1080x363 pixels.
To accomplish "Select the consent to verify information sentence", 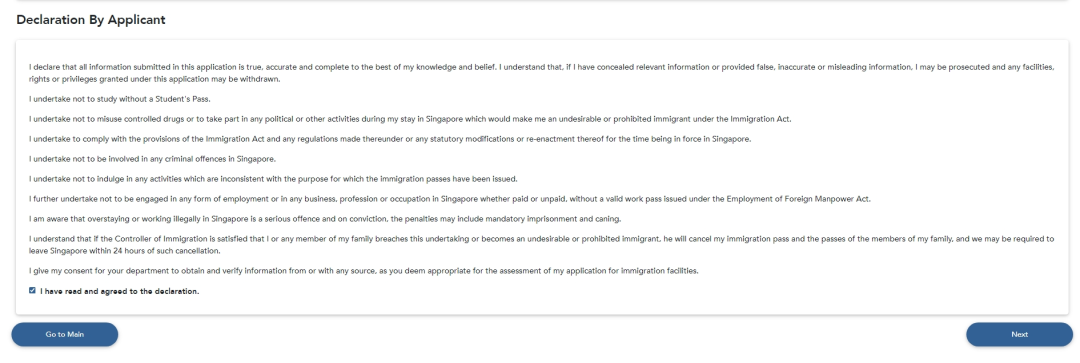I will coord(364,271).
